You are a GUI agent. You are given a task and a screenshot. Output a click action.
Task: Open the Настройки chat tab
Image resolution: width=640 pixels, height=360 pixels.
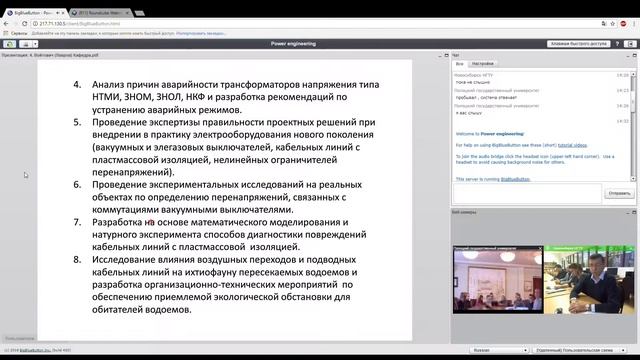(x=482, y=64)
